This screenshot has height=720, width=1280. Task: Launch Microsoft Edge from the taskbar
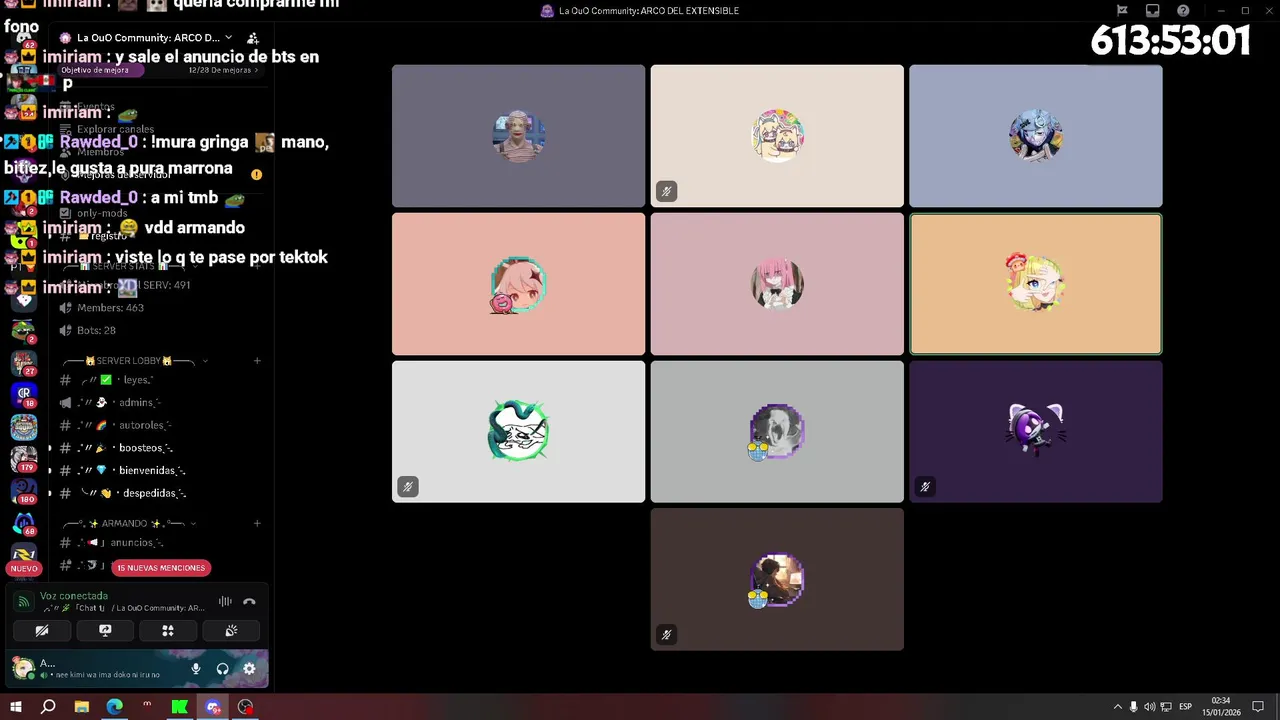coord(115,707)
